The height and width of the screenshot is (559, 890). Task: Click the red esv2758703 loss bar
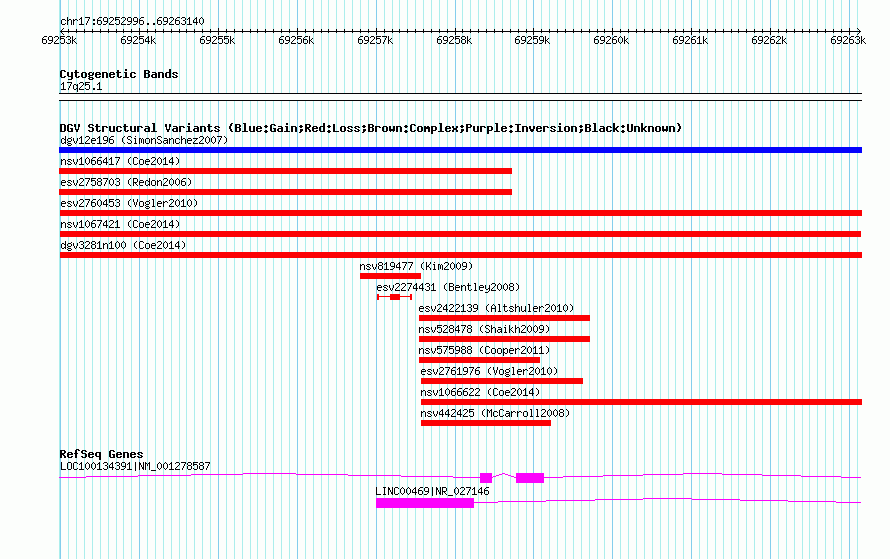point(286,192)
